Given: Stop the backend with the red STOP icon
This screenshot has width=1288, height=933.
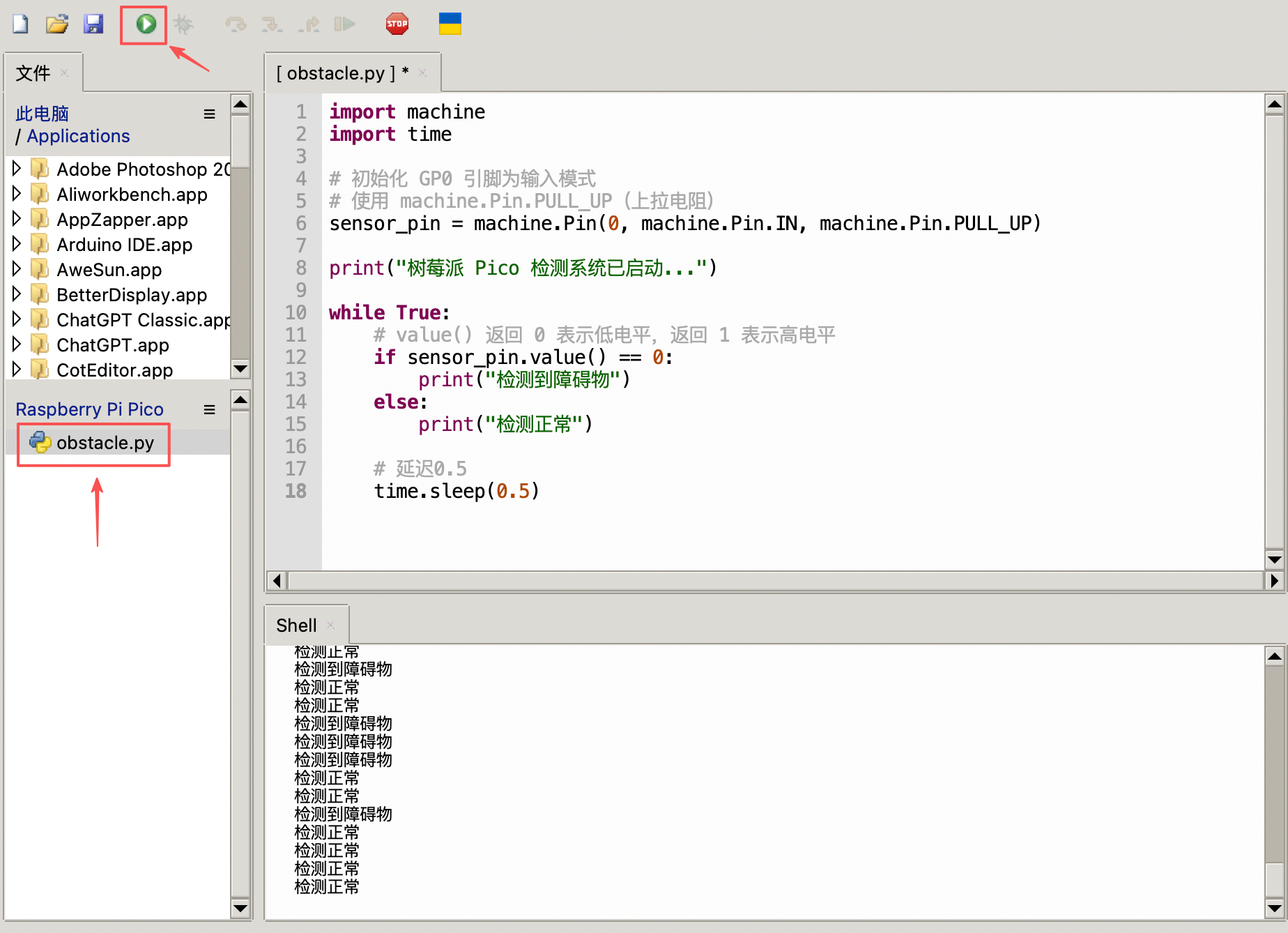Looking at the screenshot, I should (397, 24).
